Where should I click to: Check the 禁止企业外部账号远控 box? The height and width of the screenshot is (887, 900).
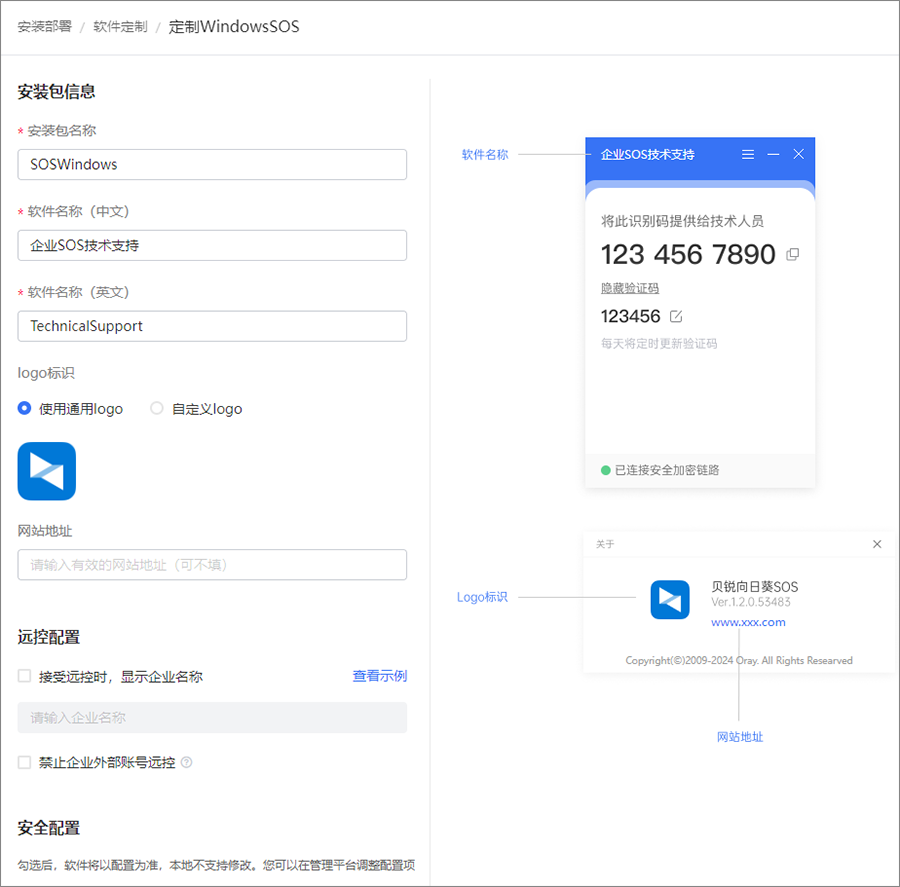25,762
